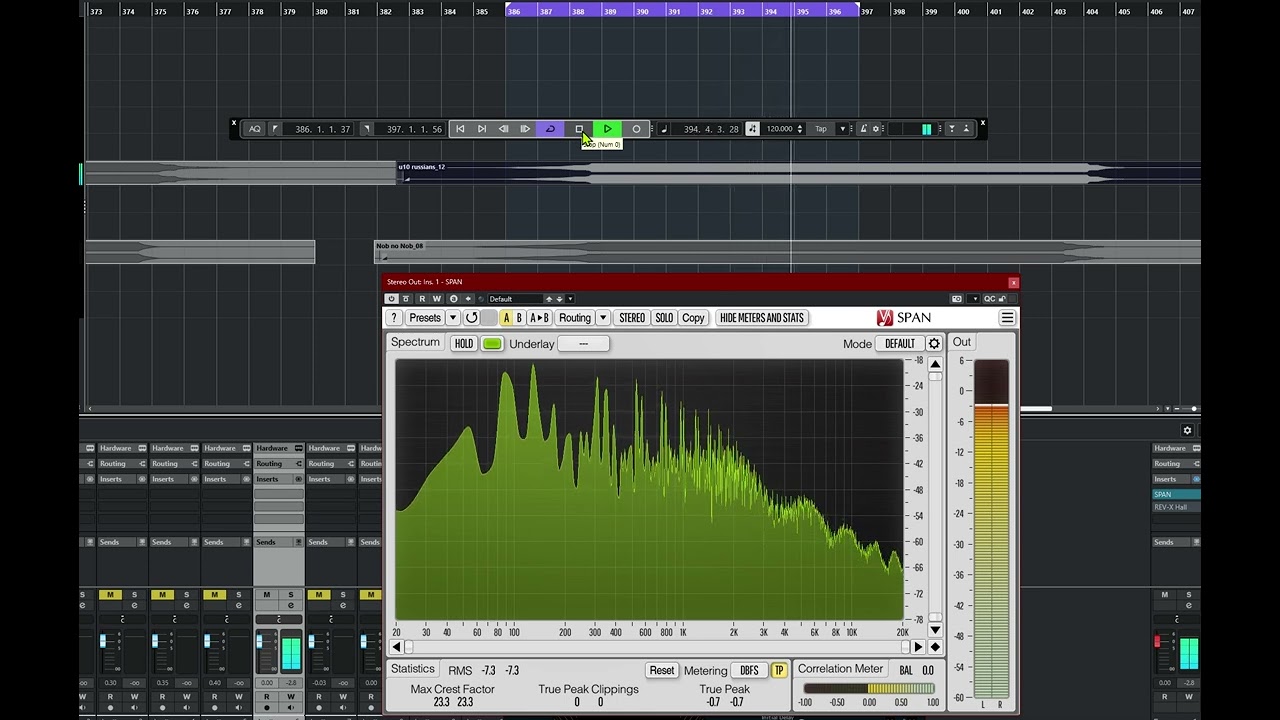Expand the dropdown arrow next to Presets
Screen dimensions: 1280x720
453,318
